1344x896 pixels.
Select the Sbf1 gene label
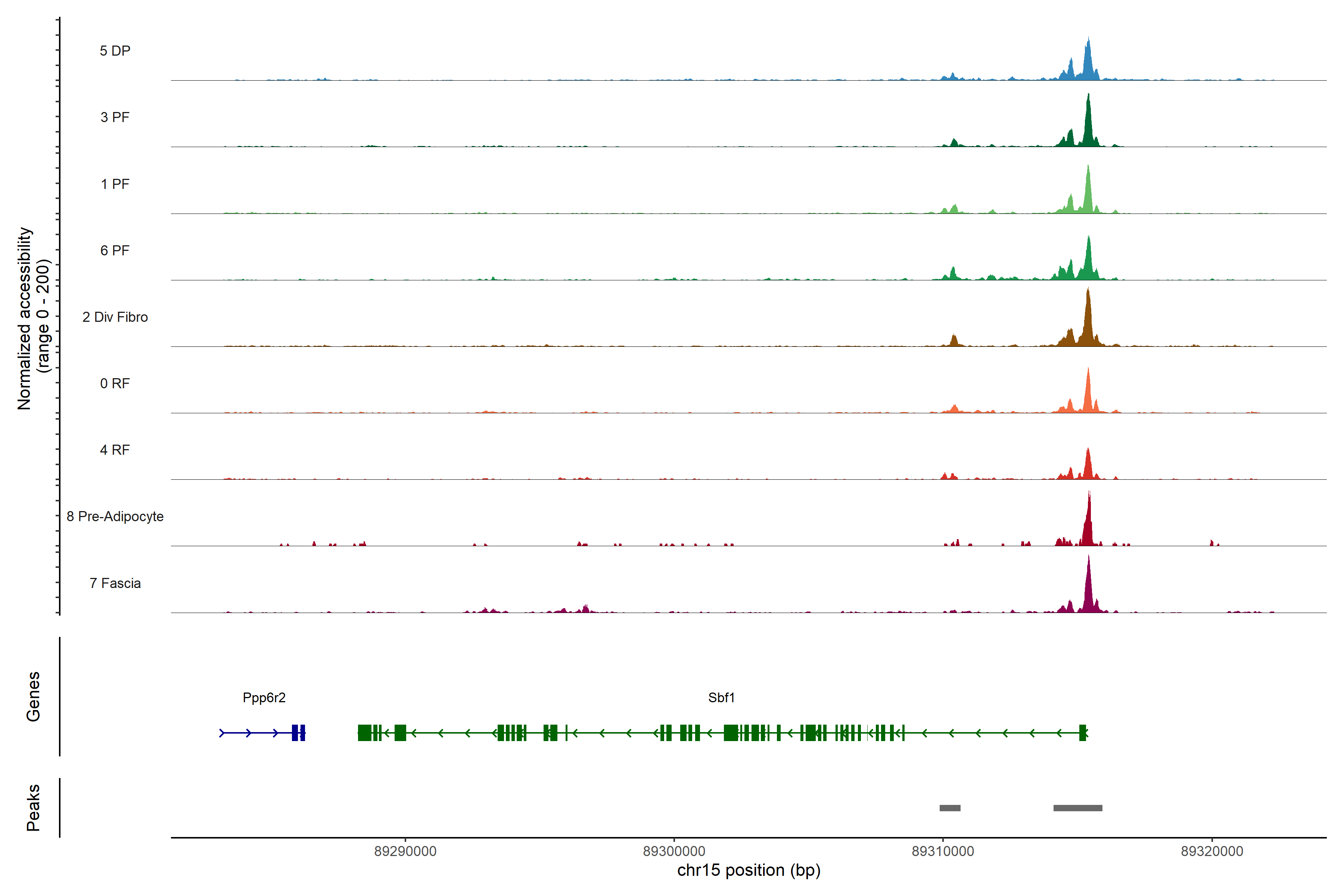tap(721, 698)
